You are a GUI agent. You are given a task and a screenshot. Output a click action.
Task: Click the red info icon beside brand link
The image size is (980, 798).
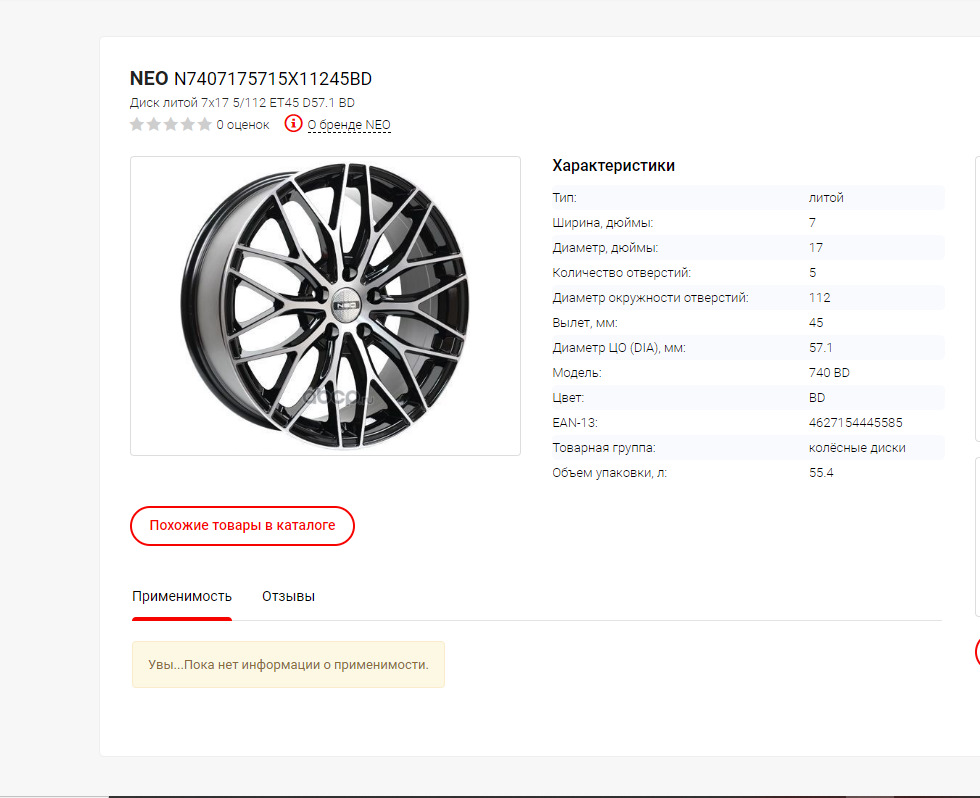pyautogui.click(x=293, y=124)
